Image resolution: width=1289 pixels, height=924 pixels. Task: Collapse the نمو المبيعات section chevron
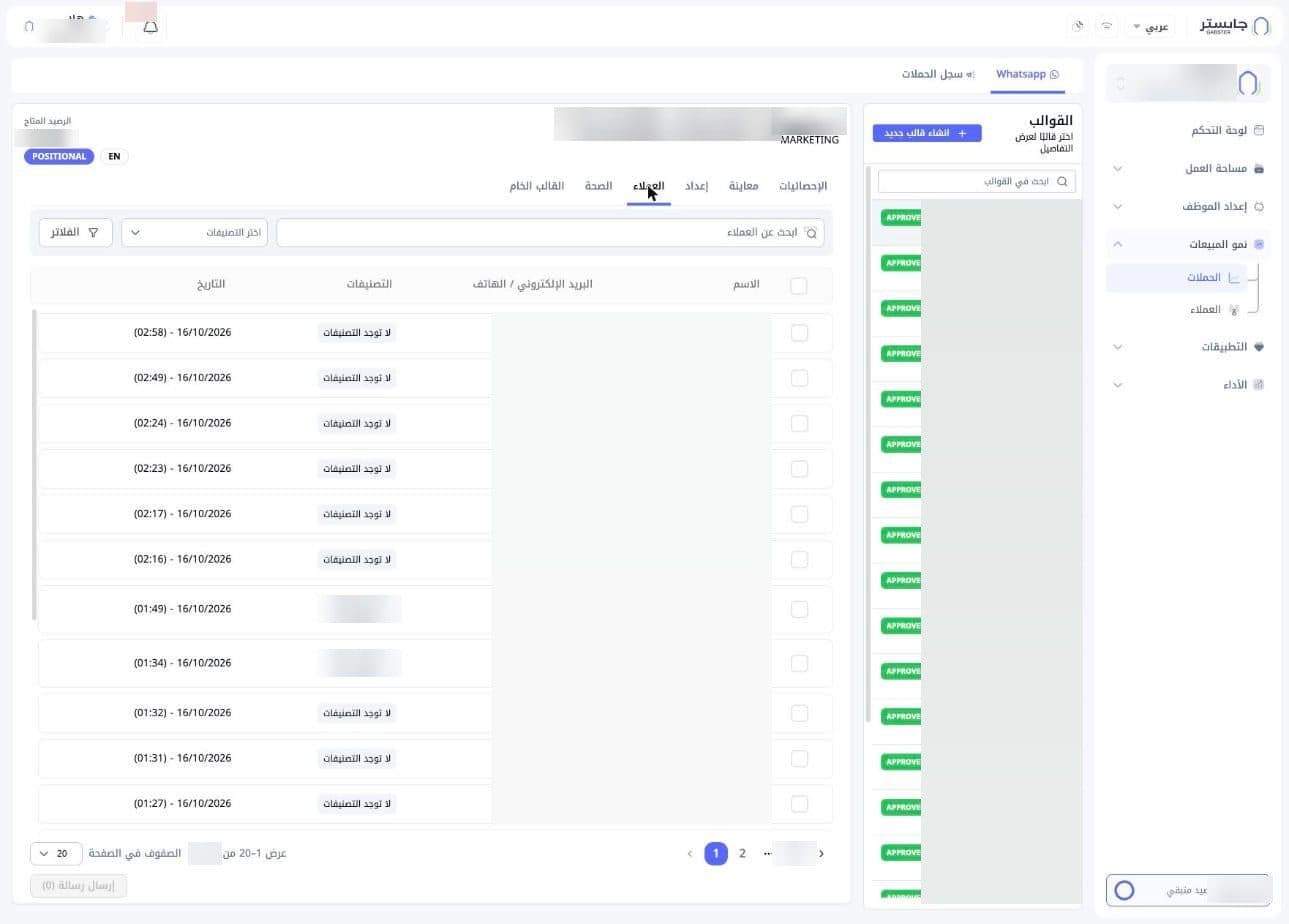tap(1118, 244)
